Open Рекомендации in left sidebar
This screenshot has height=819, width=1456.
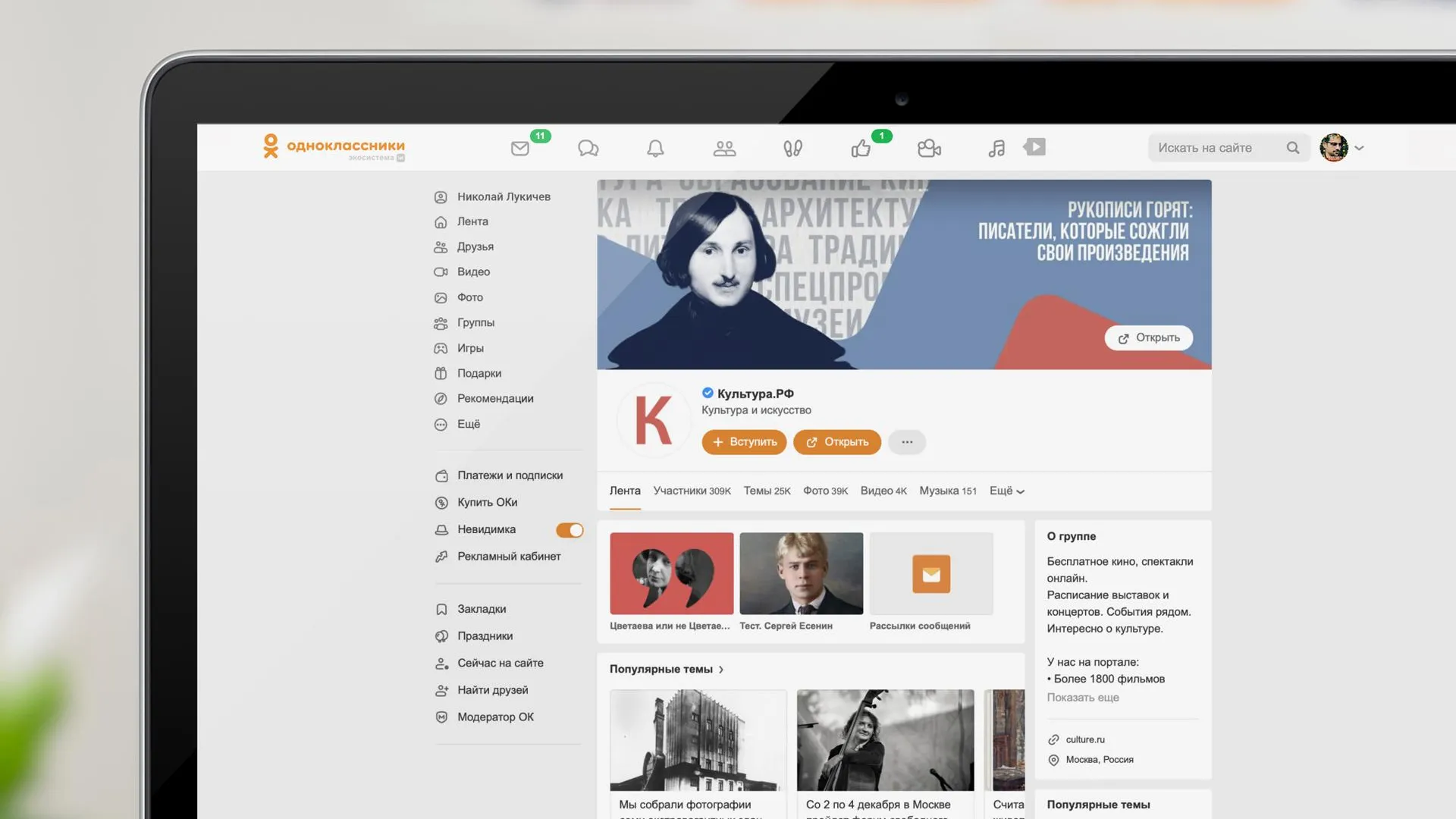(x=484, y=399)
